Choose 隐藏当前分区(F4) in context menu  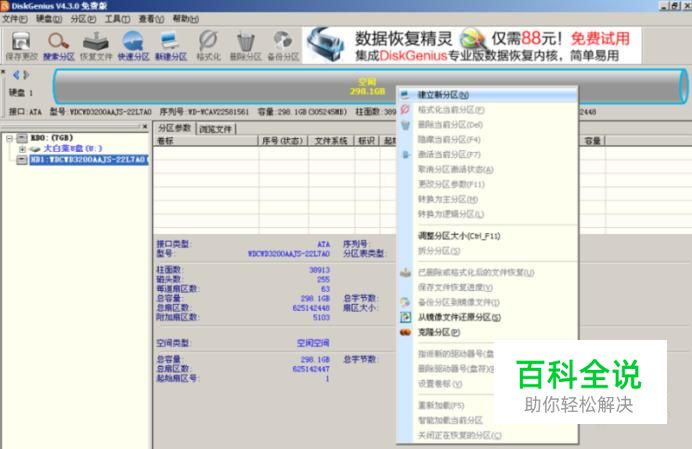pyautogui.click(x=488, y=140)
